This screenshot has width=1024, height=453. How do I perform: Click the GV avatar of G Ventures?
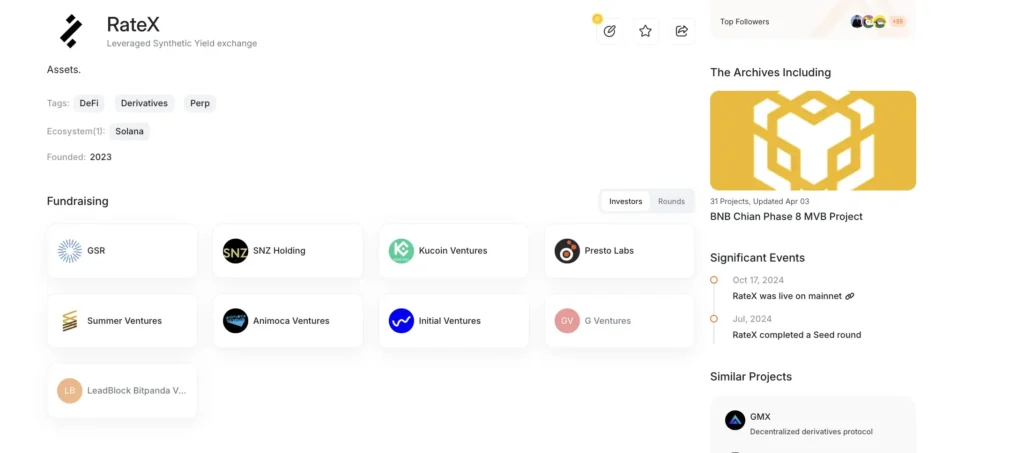[568, 320]
